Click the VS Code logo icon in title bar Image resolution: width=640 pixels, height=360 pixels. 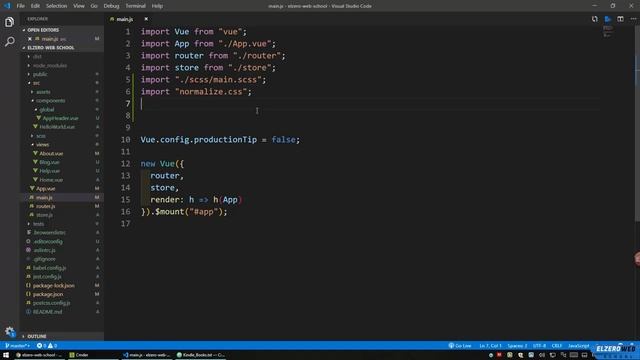(x=7, y=6)
